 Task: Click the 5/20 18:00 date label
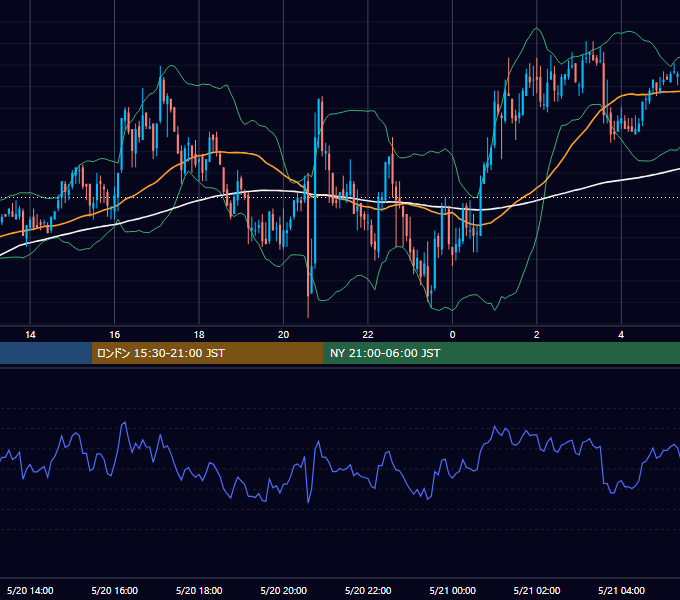coord(199,590)
